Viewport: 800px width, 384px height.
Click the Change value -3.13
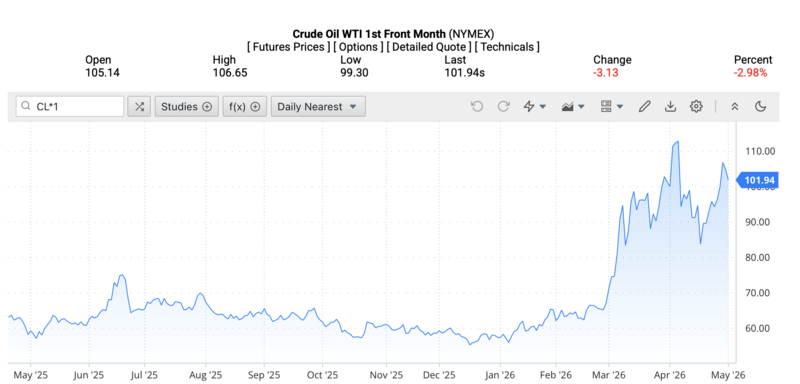click(x=606, y=72)
